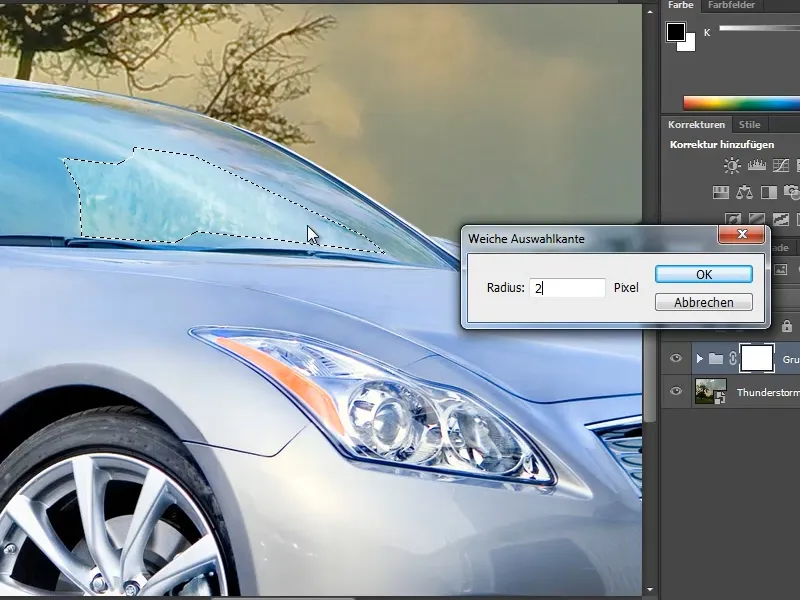Add a Curves adjustment icon

[781, 165]
